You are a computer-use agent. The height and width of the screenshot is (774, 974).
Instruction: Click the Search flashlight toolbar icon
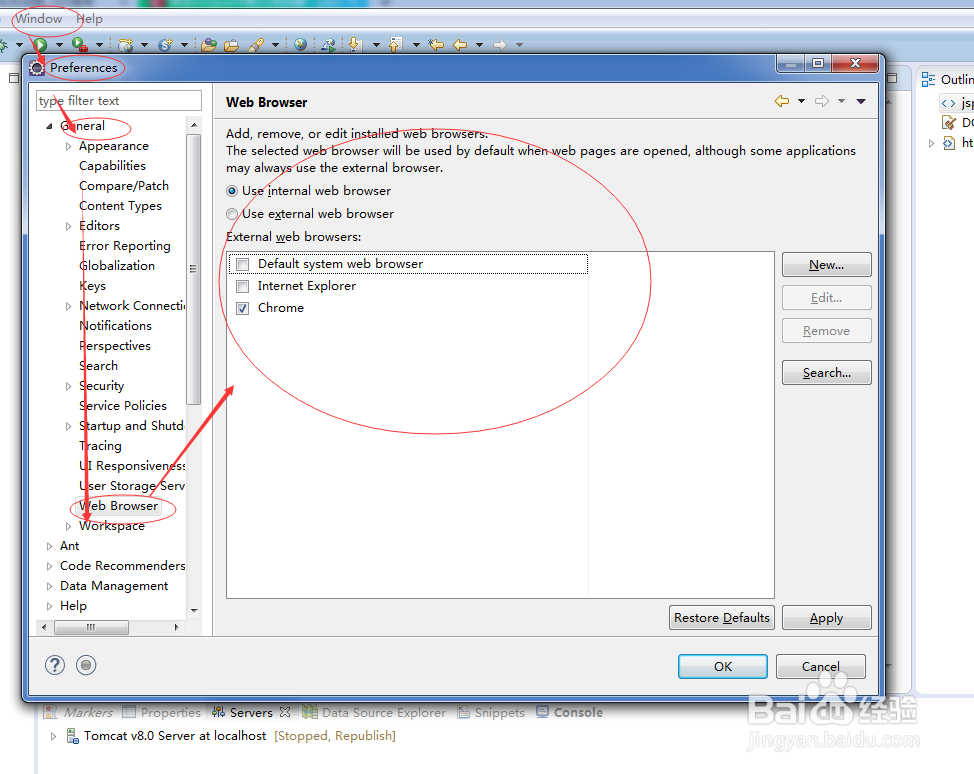tap(256, 45)
